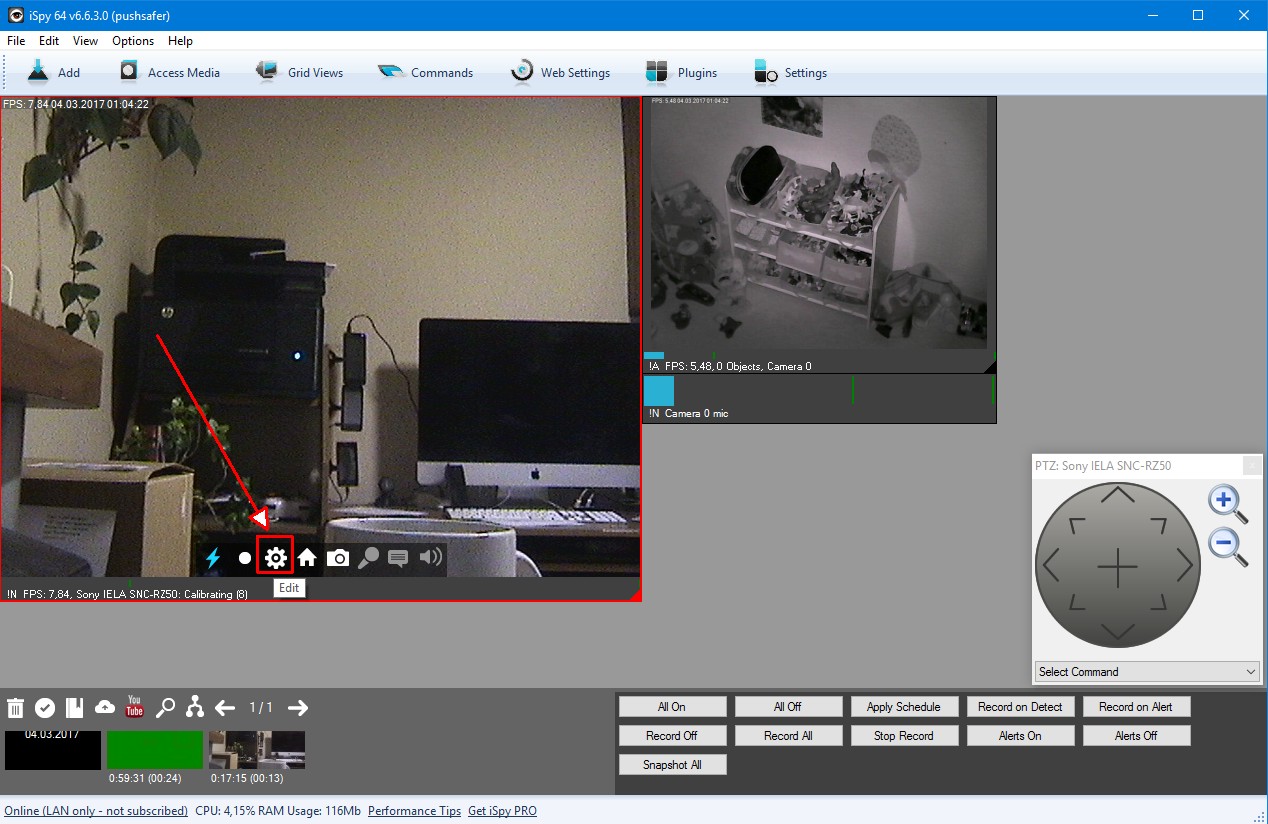This screenshot has width=1268, height=824.
Task: Click the speaker listen icon on camera overlay
Action: (430, 557)
